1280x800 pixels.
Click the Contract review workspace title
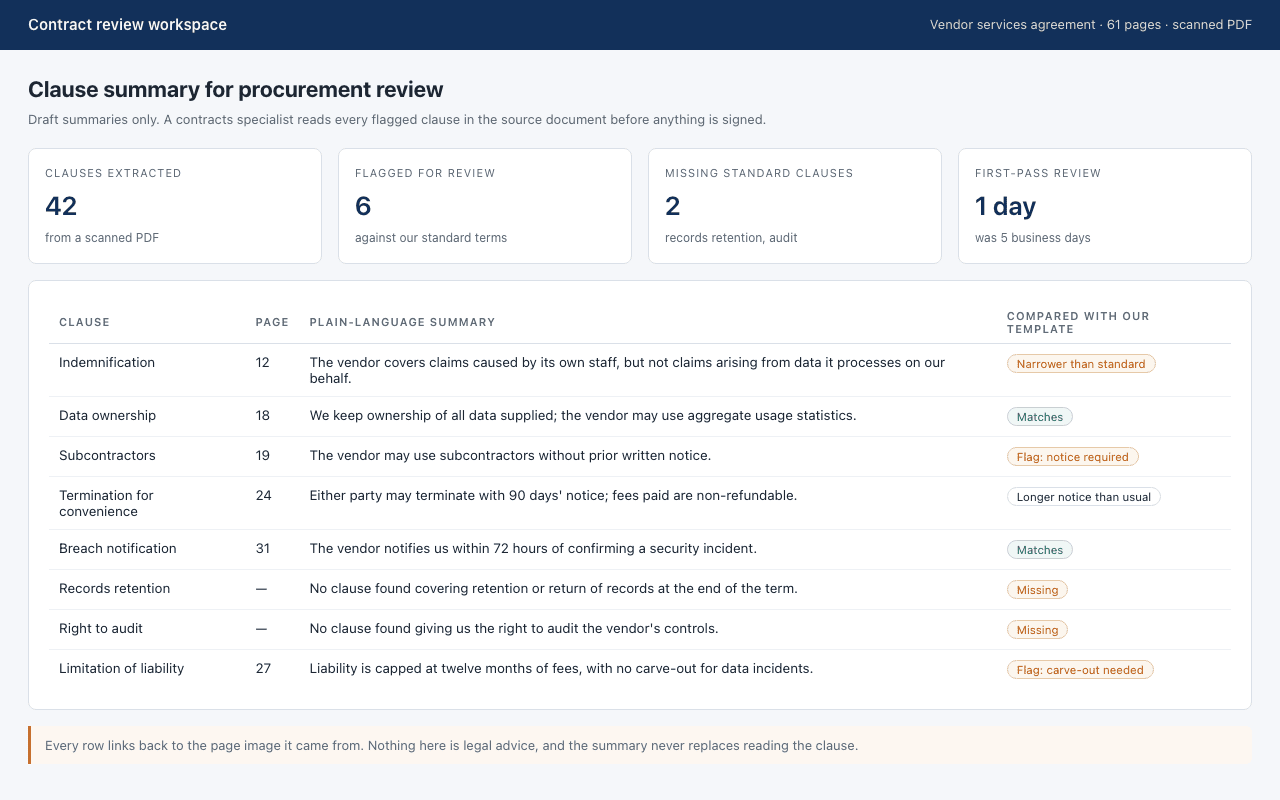[127, 25]
